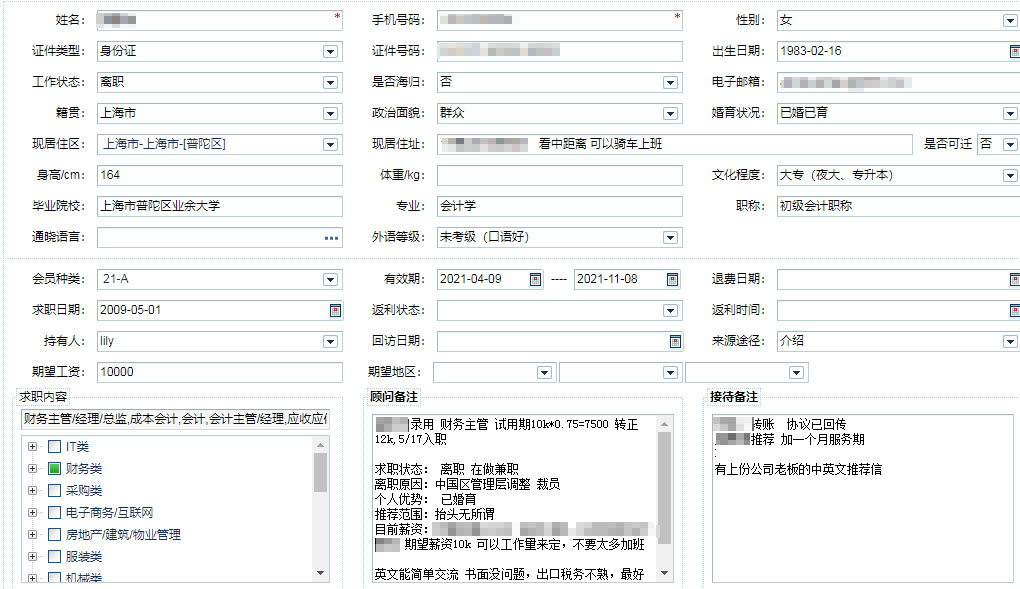
Task: Select the 服装类 tree item label
Action: pyautogui.click(x=84, y=556)
